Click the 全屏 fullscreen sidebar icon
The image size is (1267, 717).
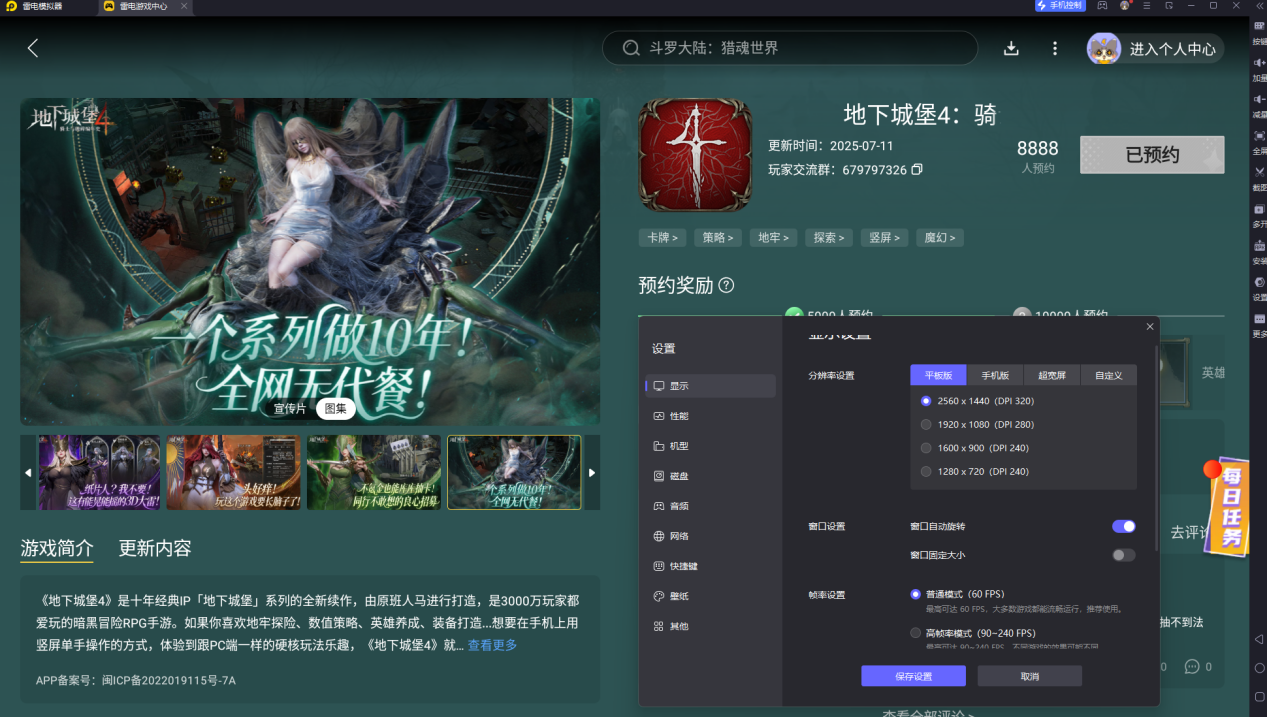point(1259,136)
